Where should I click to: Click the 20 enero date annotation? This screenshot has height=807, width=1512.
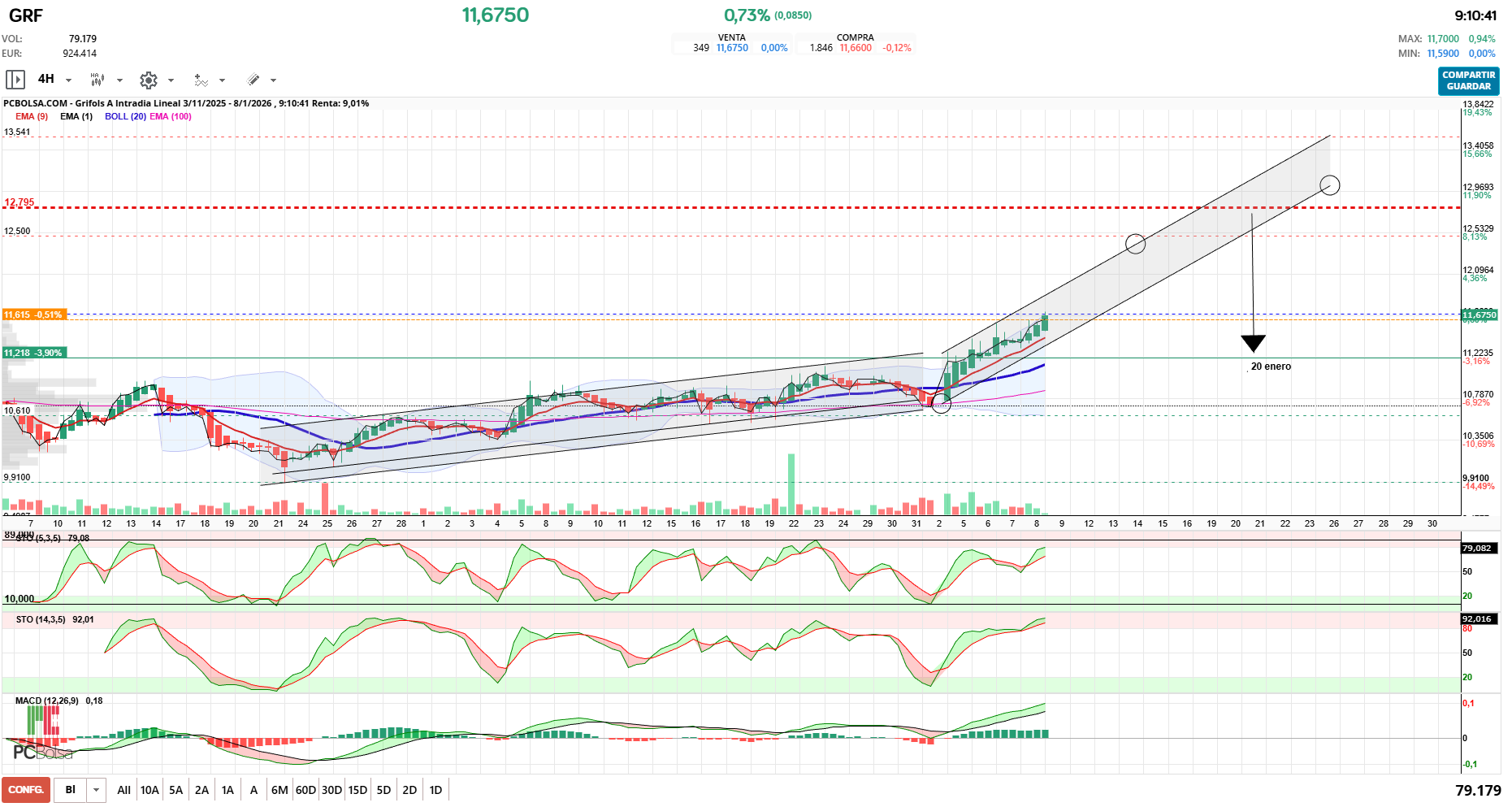pos(1271,367)
